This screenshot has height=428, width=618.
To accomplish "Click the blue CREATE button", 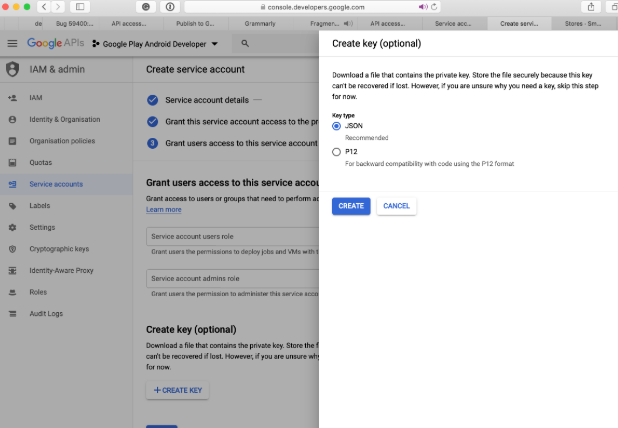I will tap(351, 206).
